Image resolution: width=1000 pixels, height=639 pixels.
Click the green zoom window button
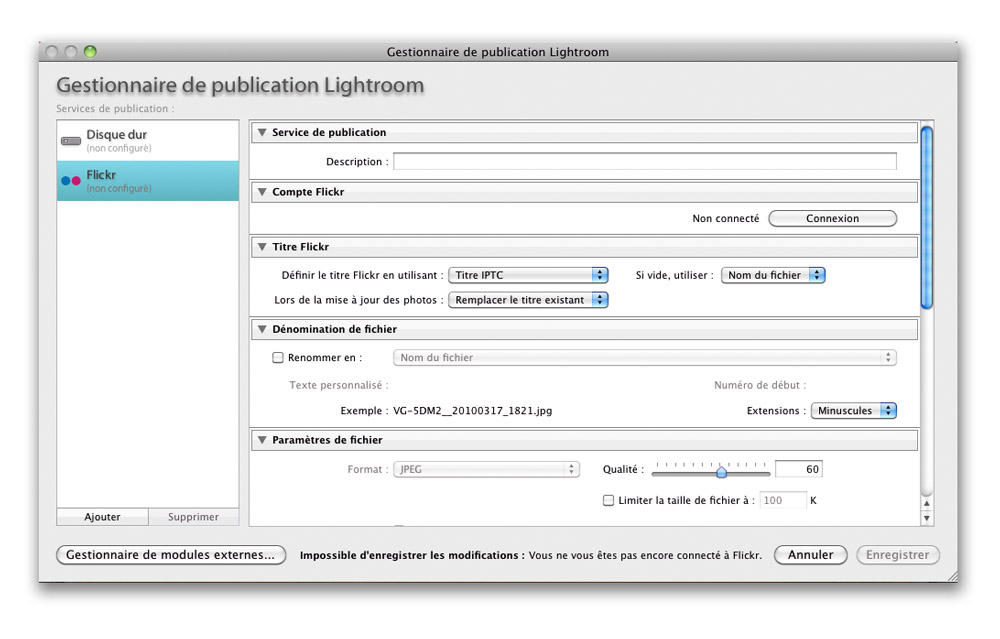coord(91,52)
